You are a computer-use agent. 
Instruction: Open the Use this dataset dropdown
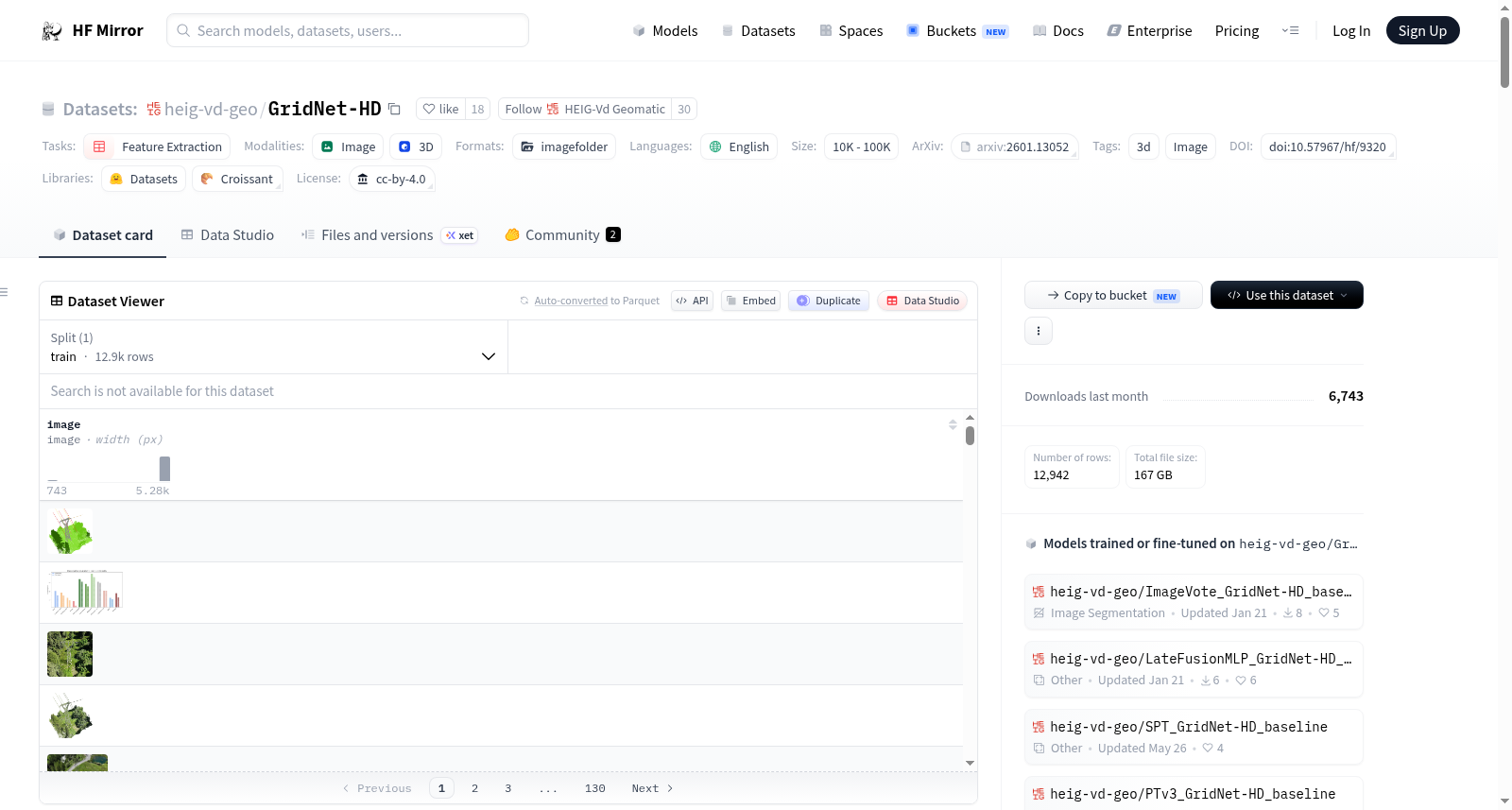tap(1287, 295)
